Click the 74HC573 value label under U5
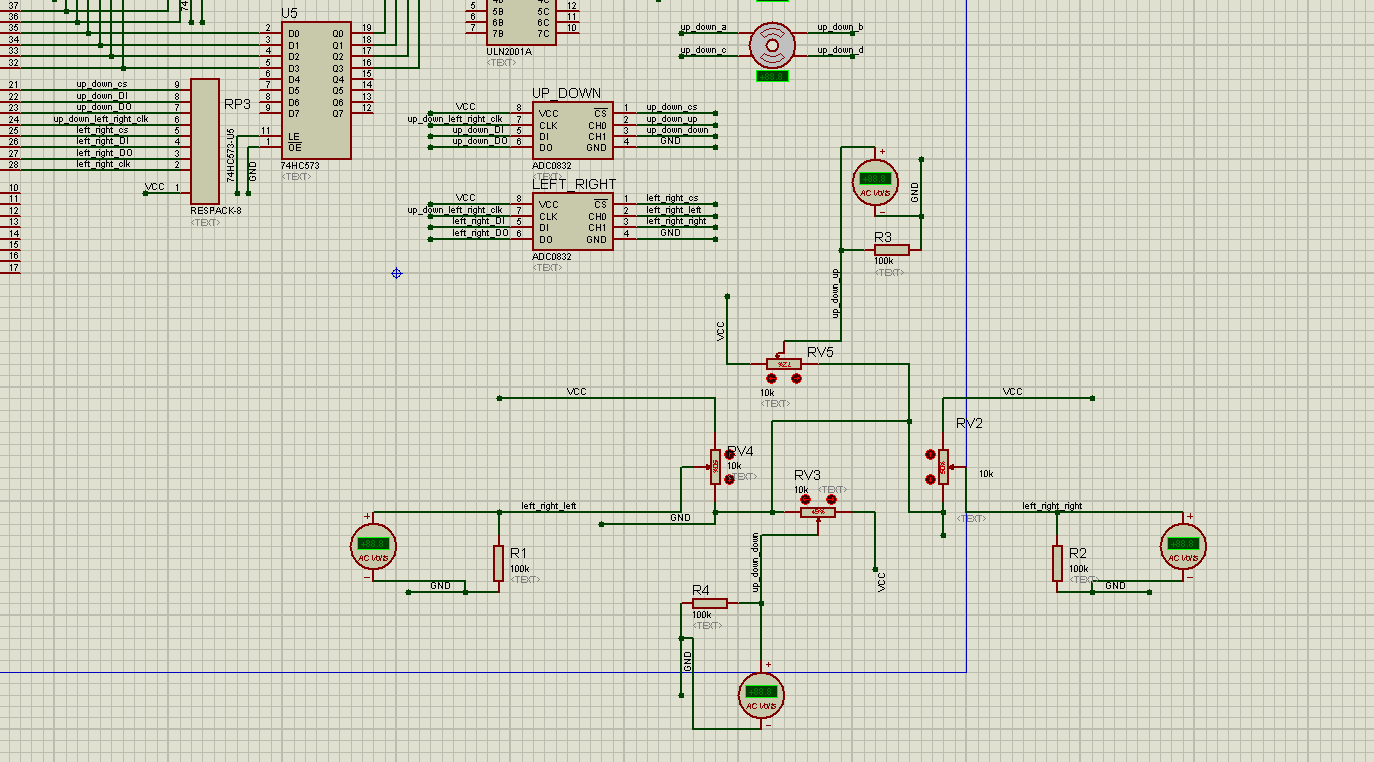The image size is (1374, 762). click(301, 166)
